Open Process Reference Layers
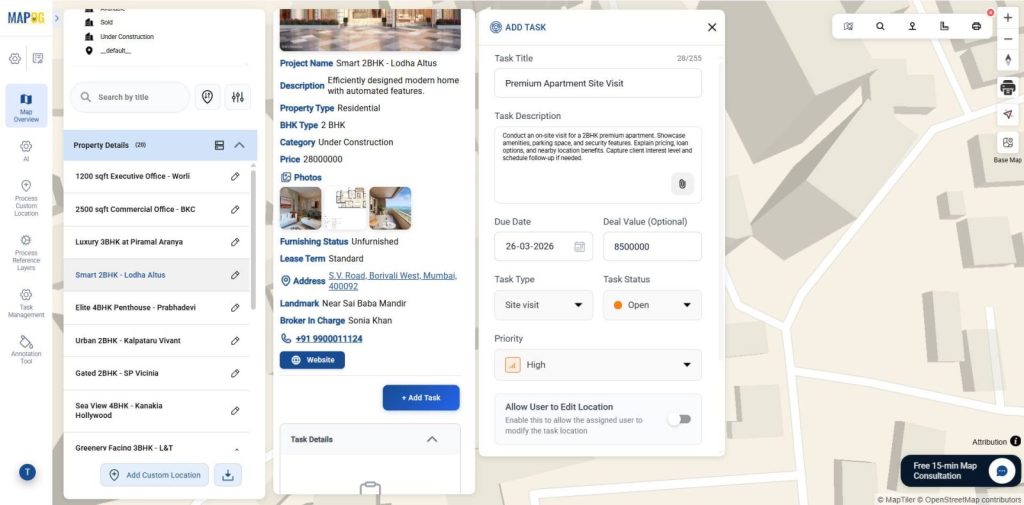1024x505 pixels. [x=26, y=253]
